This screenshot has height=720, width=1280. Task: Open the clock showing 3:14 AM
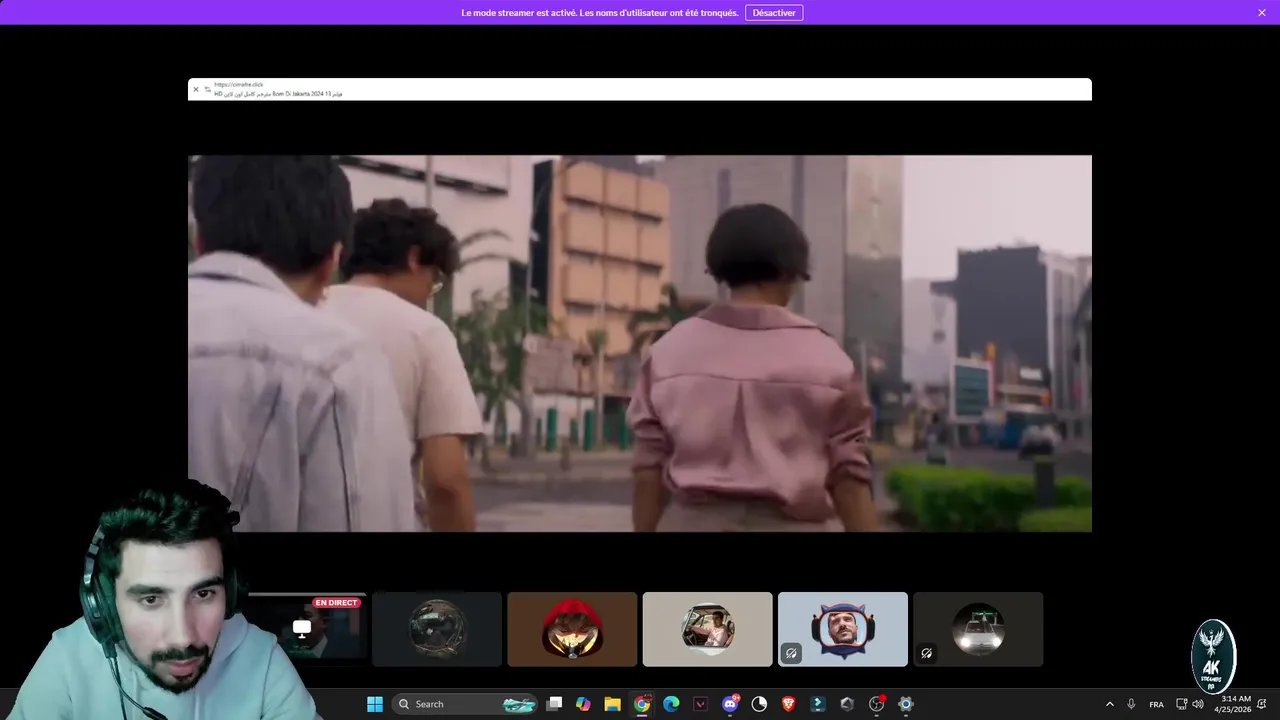click(x=1232, y=704)
